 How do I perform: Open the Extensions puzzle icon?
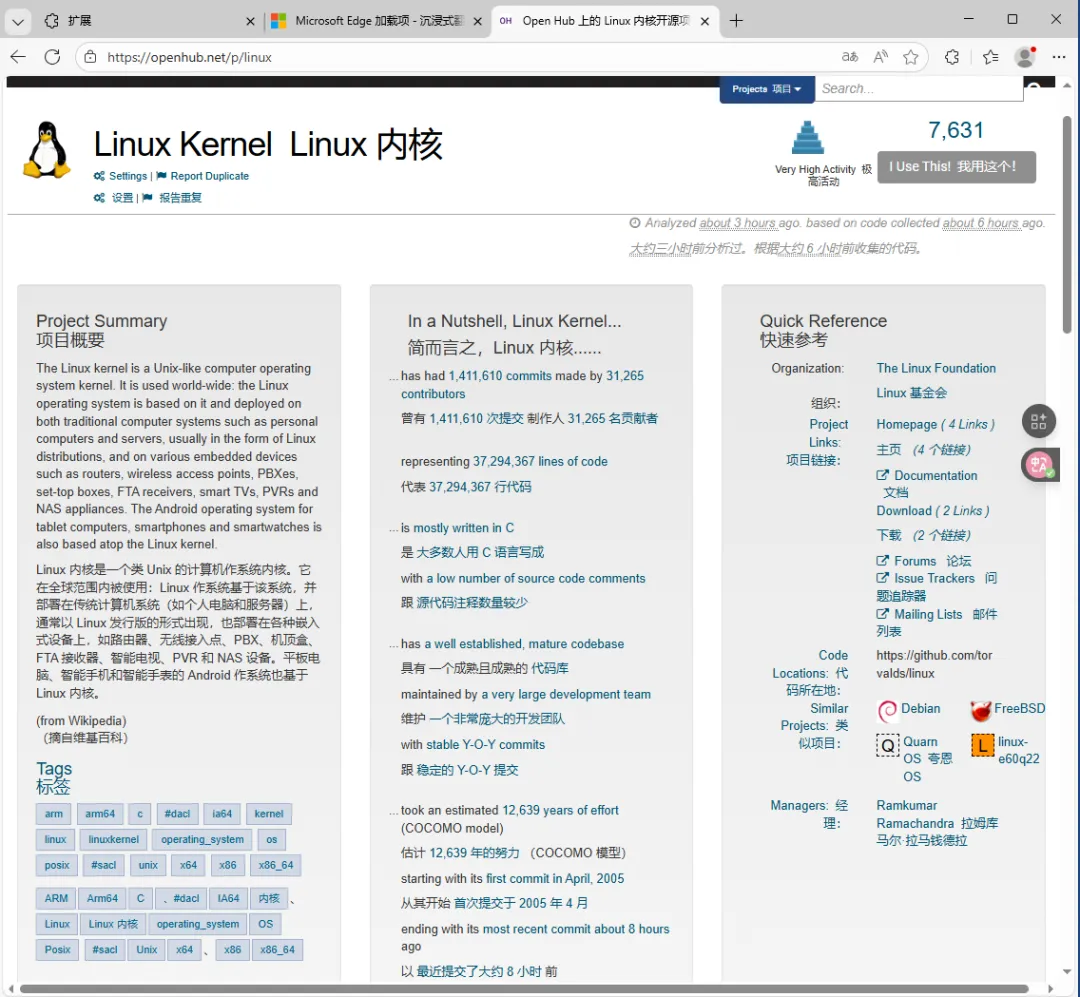[x=952, y=57]
